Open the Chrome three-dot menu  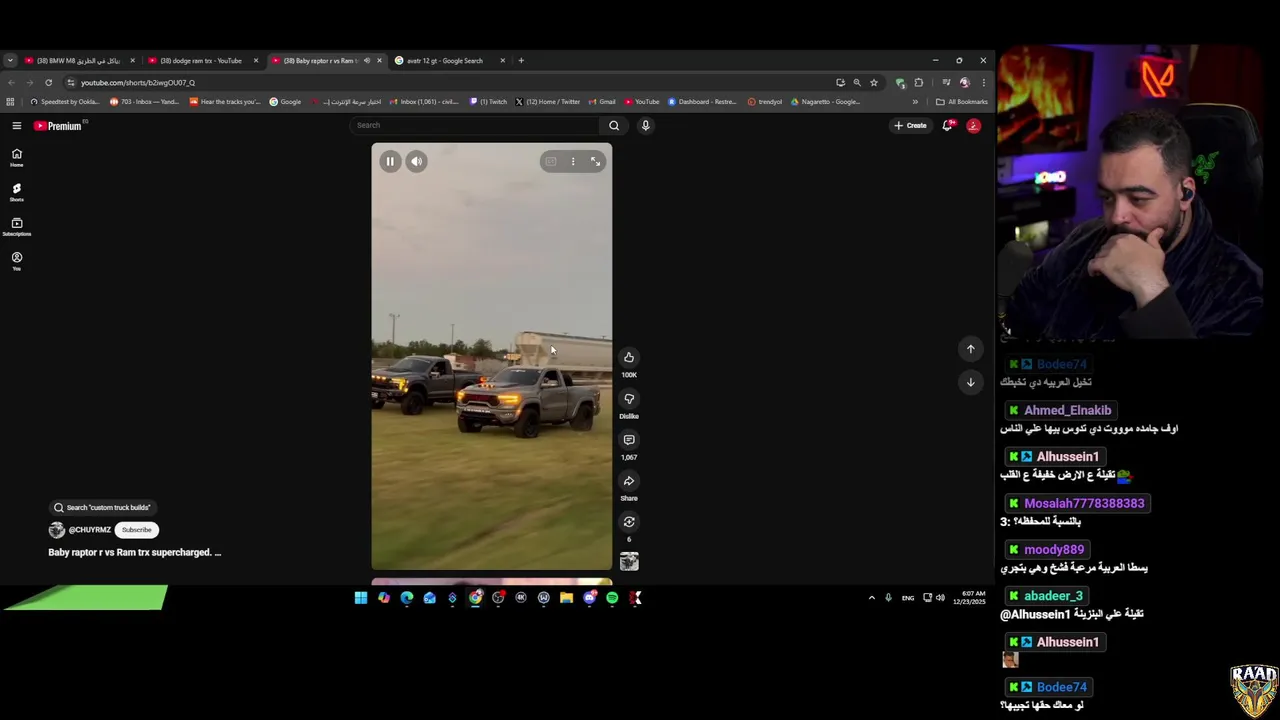983,82
